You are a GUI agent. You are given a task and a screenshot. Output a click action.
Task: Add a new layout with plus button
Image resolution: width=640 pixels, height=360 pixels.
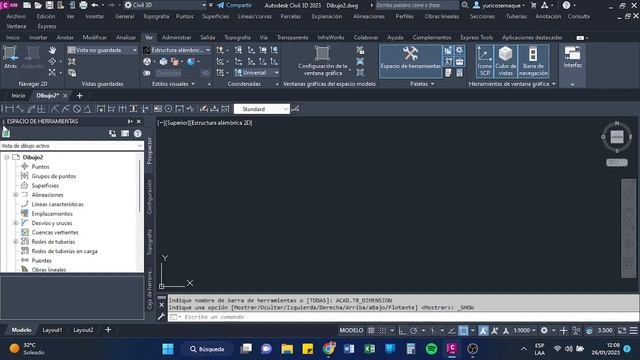click(x=108, y=329)
